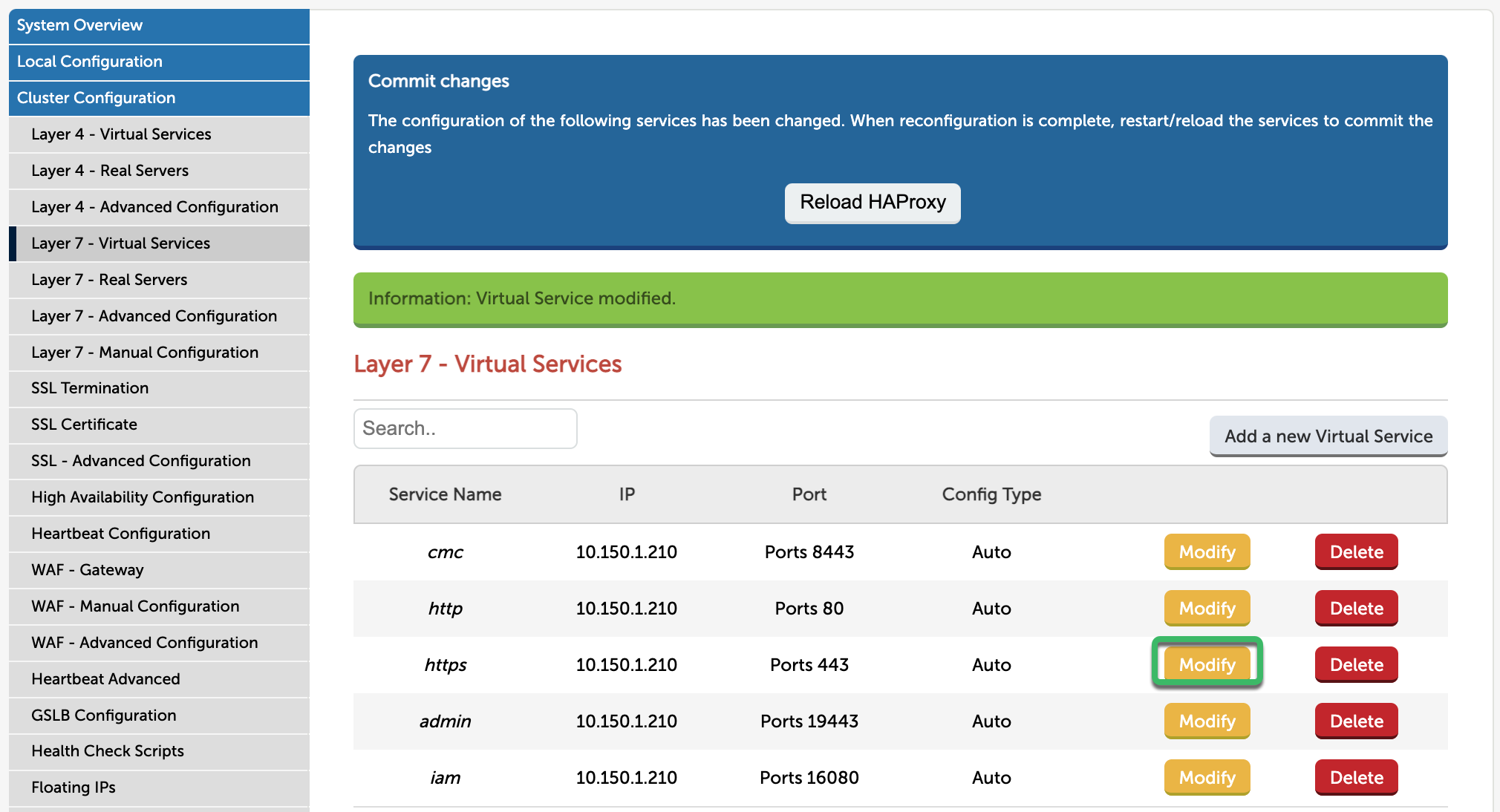Image resolution: width=1500 pixels, height=812 pixels.
Task: Open Local Configuration menu section
Action: (159, 62)
